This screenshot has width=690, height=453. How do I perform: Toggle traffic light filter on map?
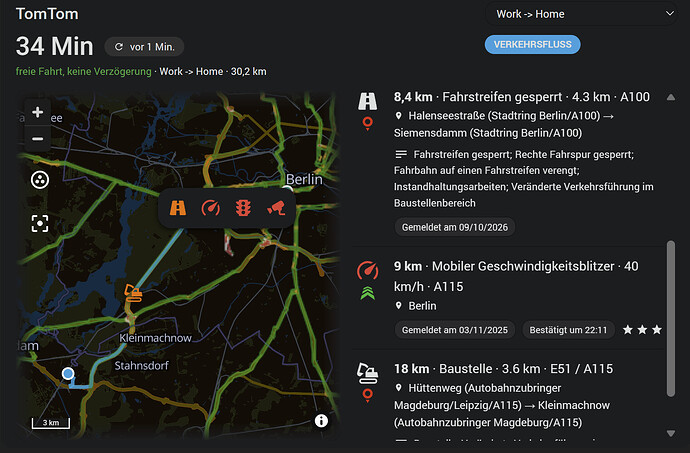[x=243, y=208]
